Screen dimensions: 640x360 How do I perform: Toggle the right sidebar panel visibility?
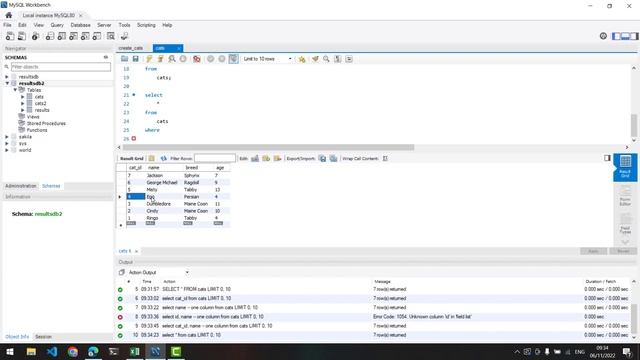634,36
